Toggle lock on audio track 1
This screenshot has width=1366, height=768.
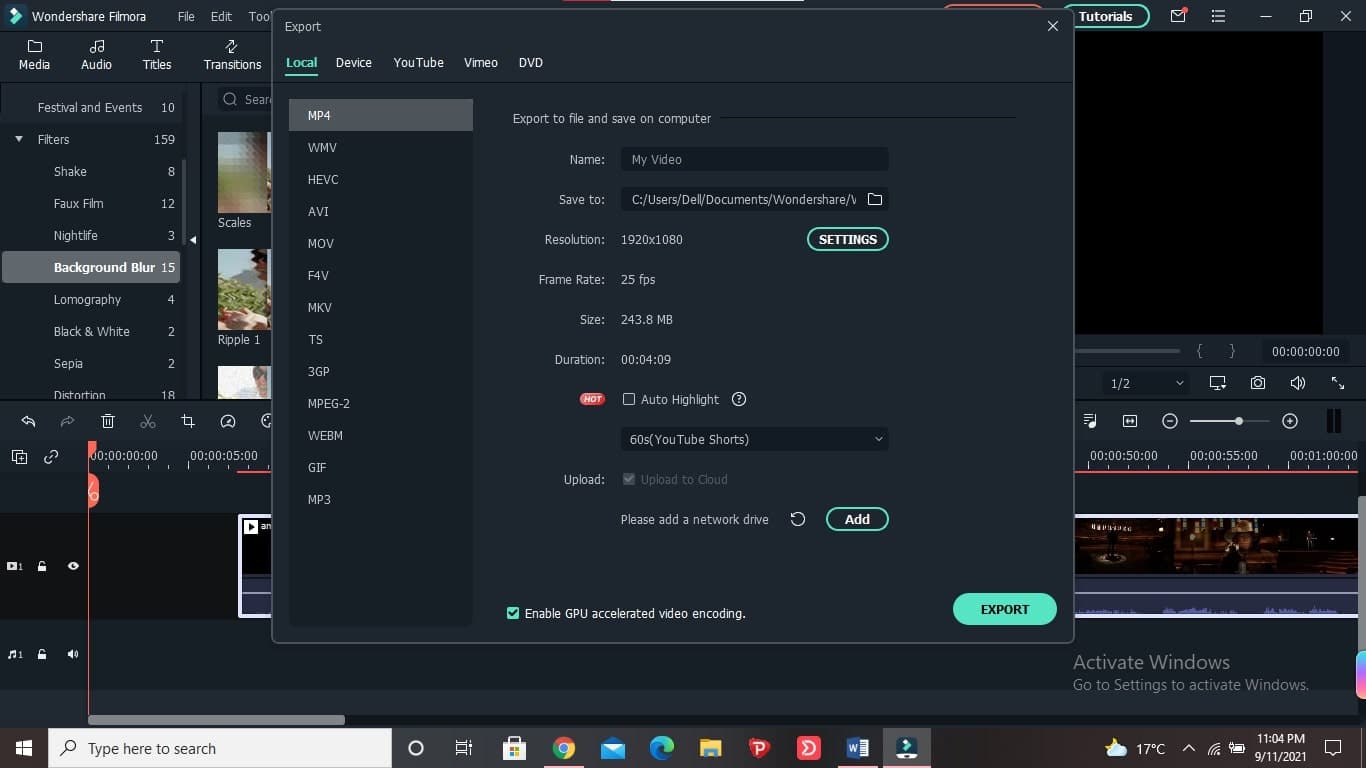click(x=42, y=654)
